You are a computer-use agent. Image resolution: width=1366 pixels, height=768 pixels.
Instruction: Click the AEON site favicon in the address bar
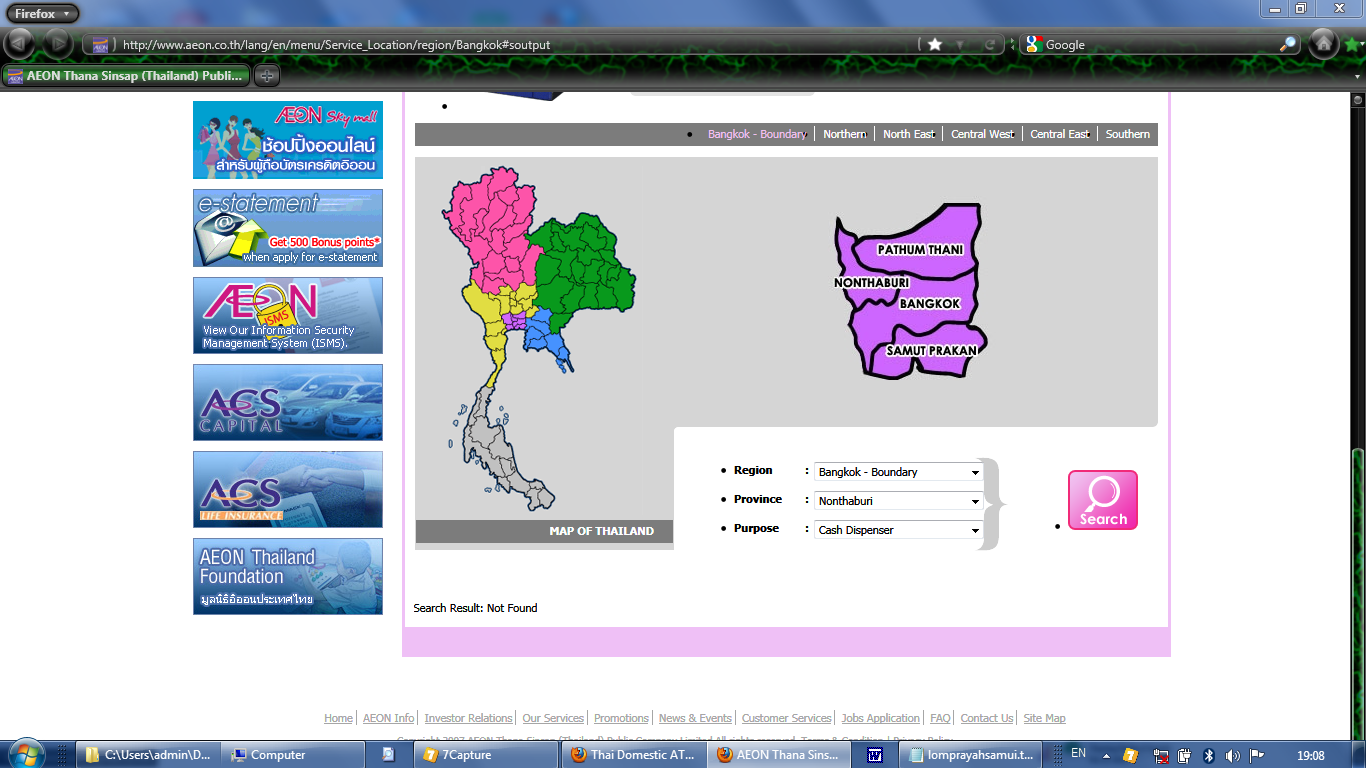click(x=100, y=44)
